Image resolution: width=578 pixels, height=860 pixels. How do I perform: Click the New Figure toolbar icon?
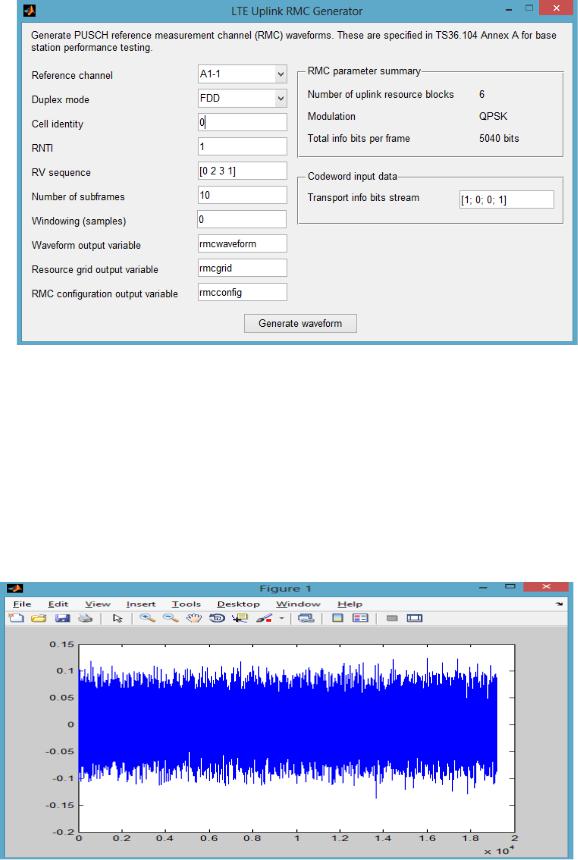[x=16, y=618]
